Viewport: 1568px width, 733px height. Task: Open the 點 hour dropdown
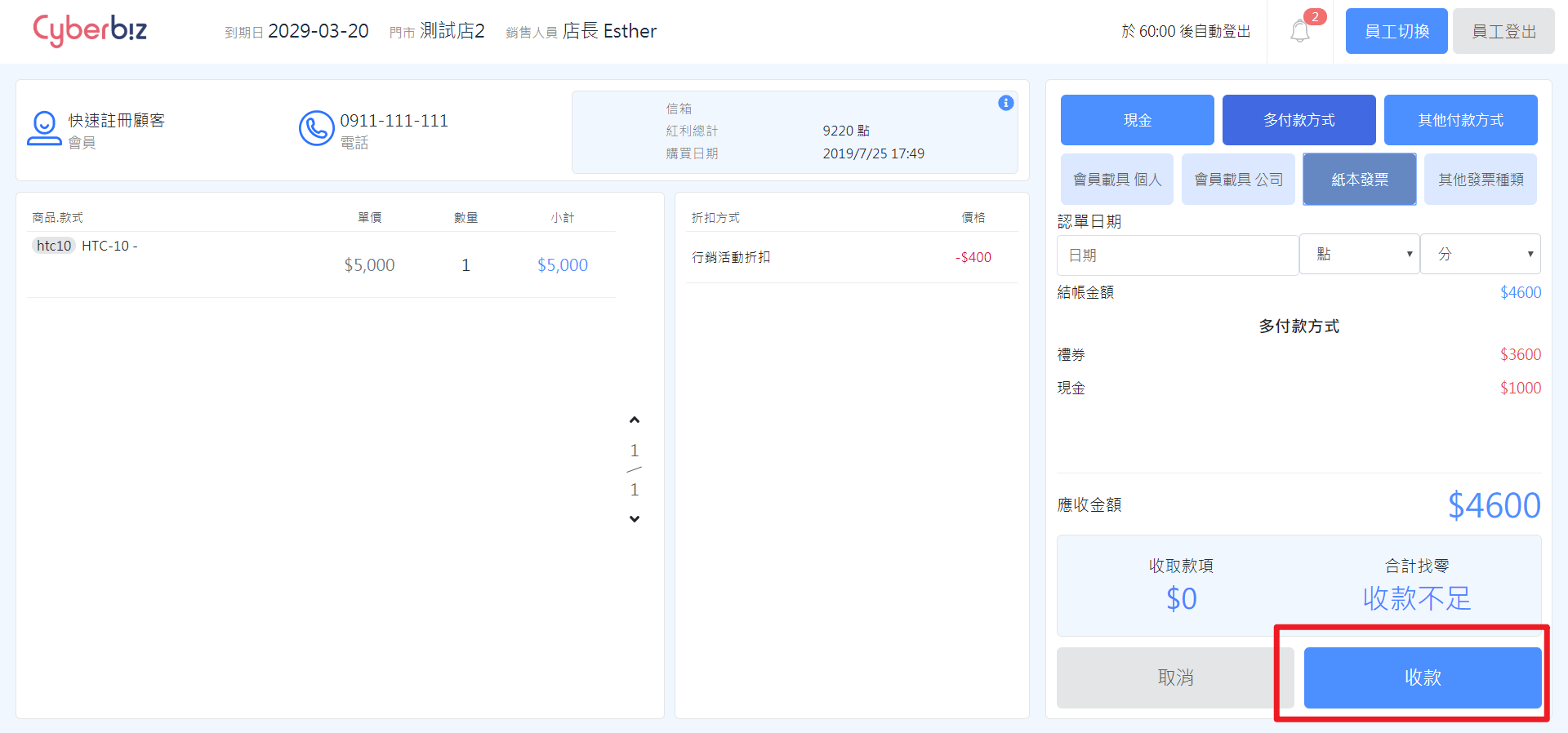[x=1360, y=255]
